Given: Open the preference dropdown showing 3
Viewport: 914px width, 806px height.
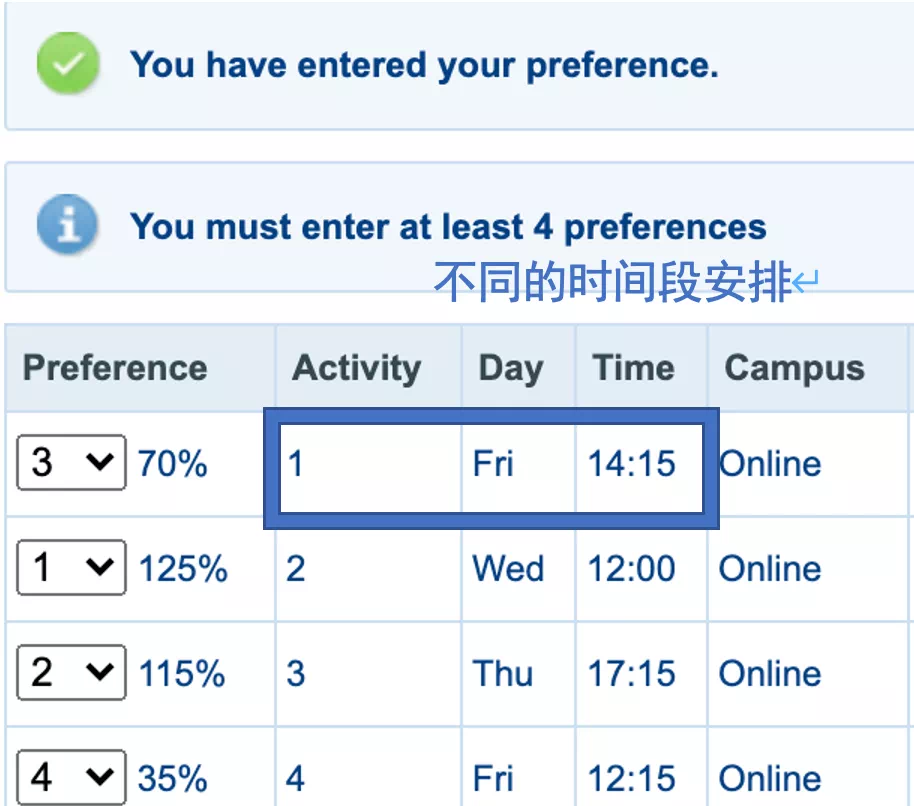Looking at the screenshot, I should (70, 463).
